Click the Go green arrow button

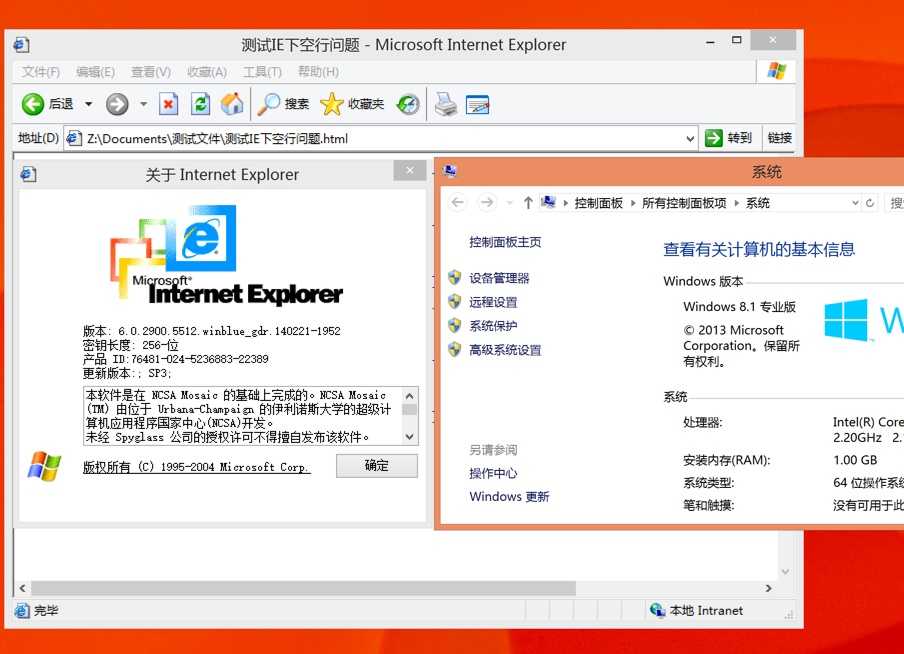(x=713, y=138)
